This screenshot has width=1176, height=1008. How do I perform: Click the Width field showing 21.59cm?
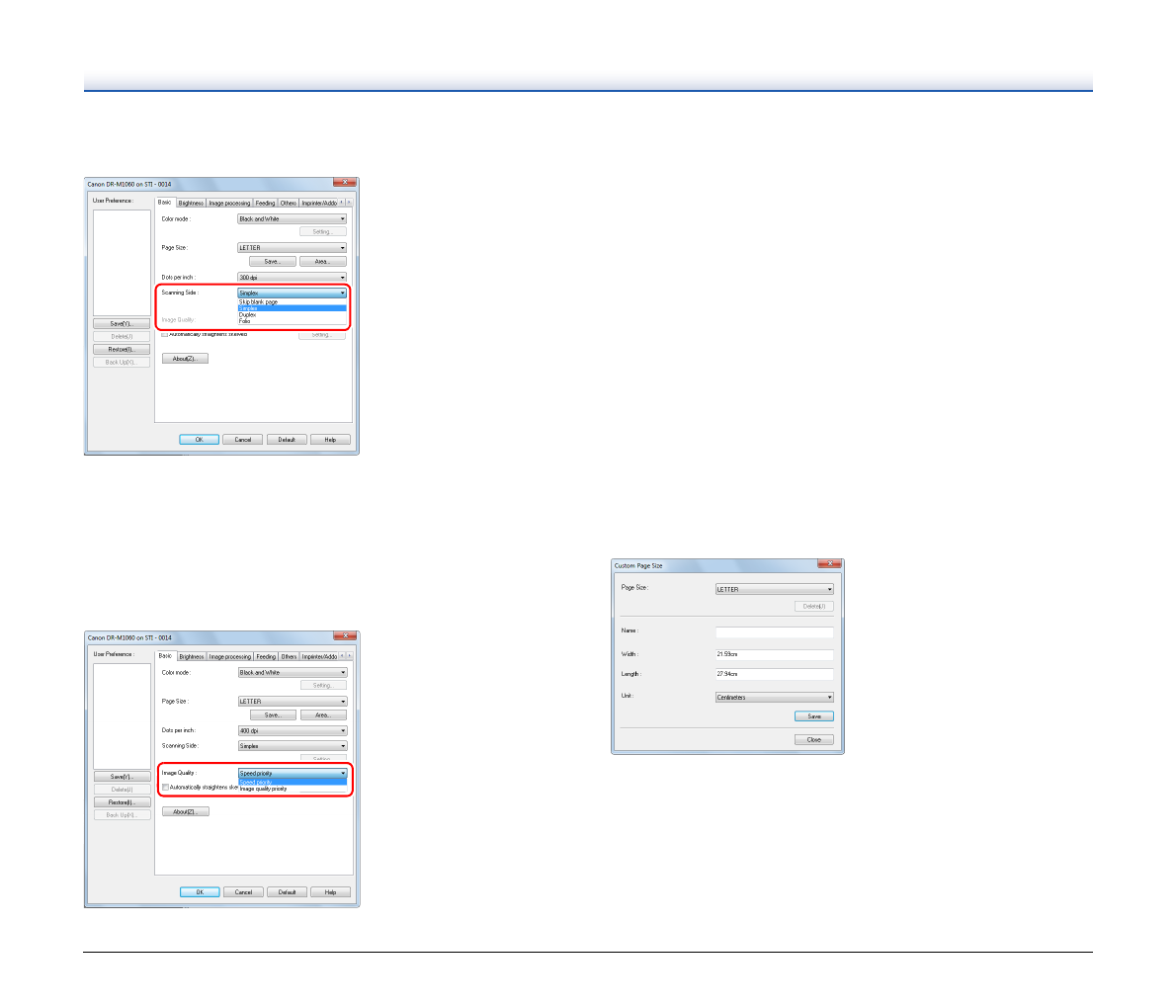click(x=774, y=654)
